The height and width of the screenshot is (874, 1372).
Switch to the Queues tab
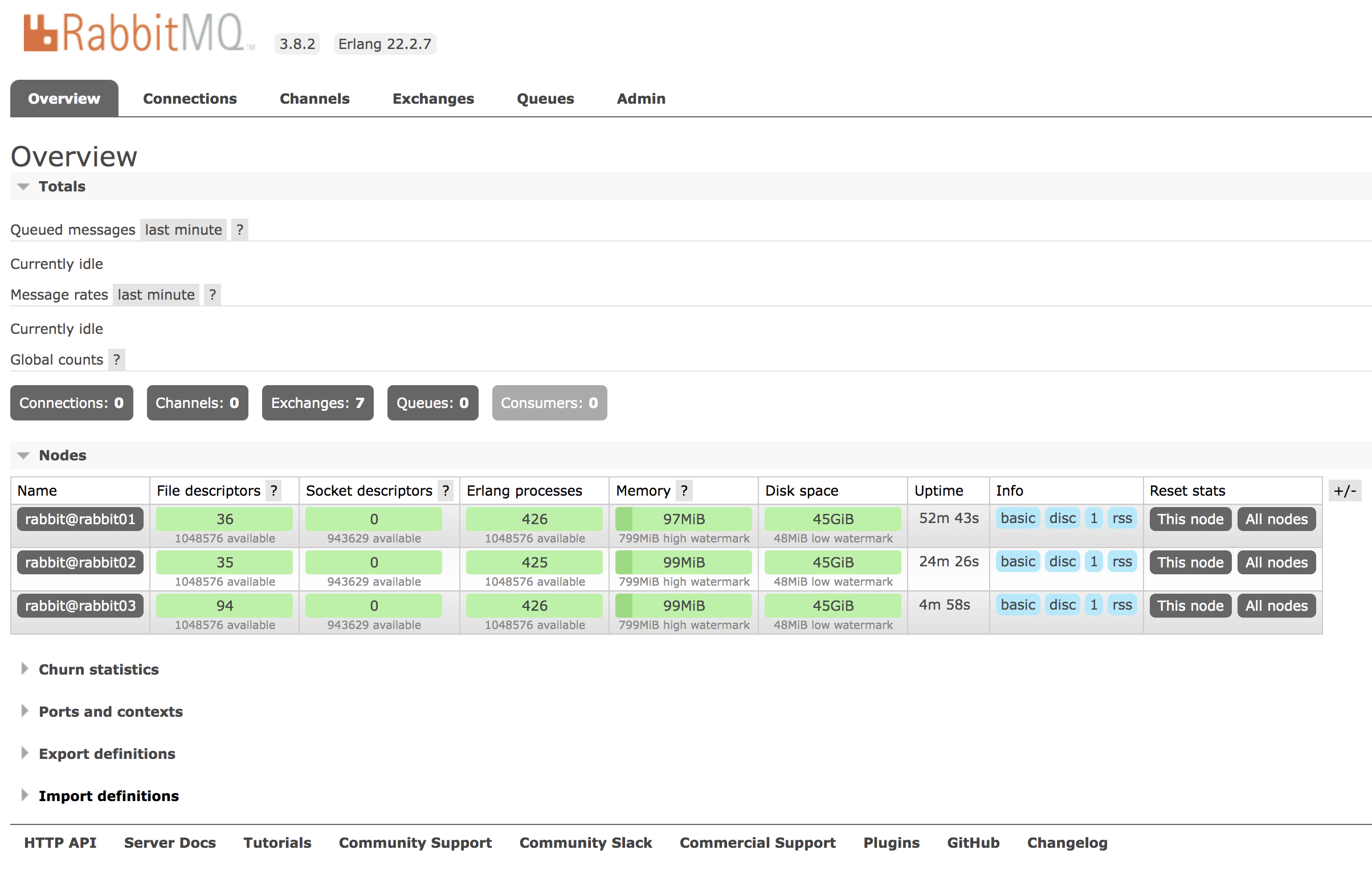[x=545, y=99]
